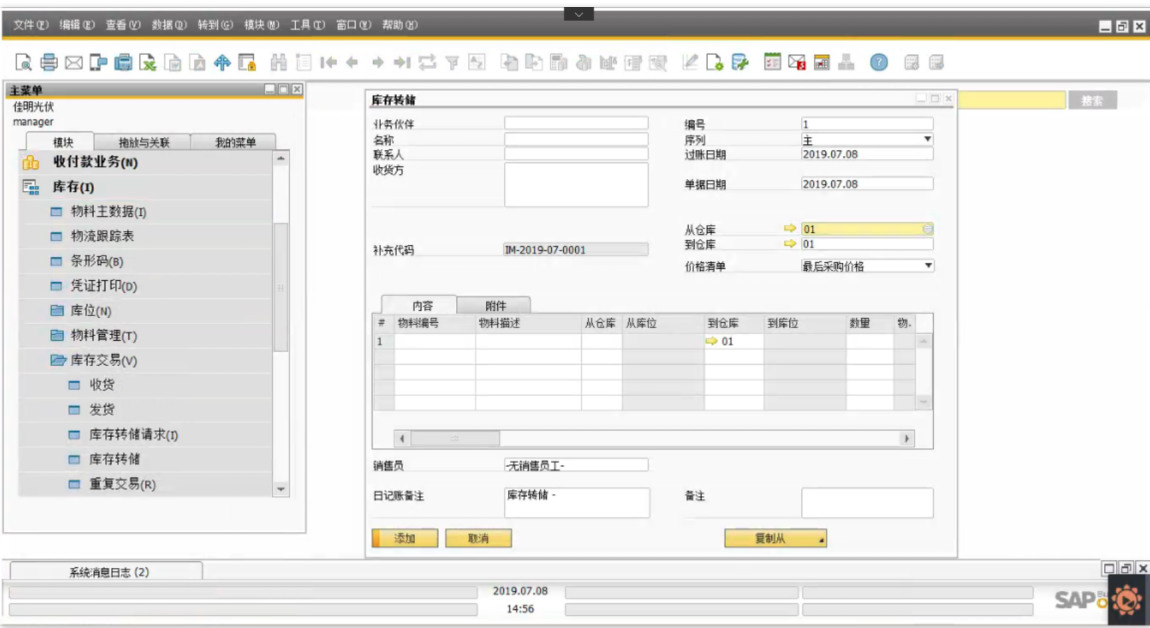This screenshot has width=1150, height=628.
Task: Click the printer icon in the toolbar
Action: point(48,63)
